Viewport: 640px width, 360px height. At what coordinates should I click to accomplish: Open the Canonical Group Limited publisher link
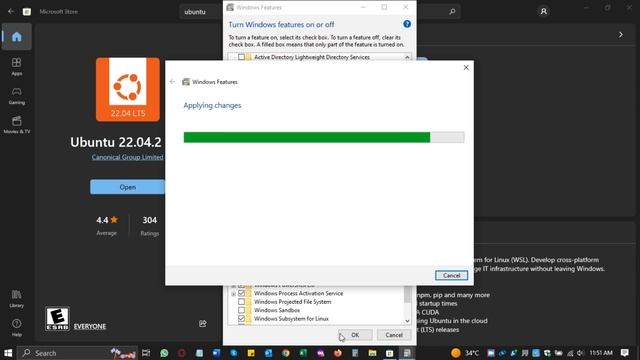pos(127,157)
